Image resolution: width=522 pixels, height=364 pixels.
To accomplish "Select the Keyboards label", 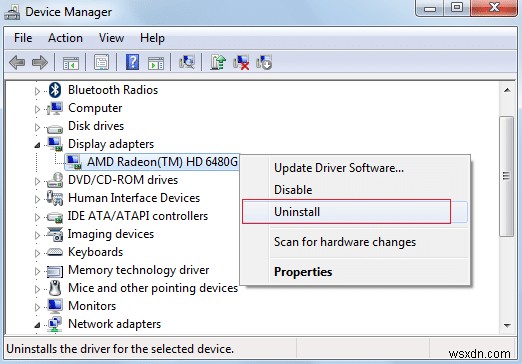I will click(x=95, y=252).
